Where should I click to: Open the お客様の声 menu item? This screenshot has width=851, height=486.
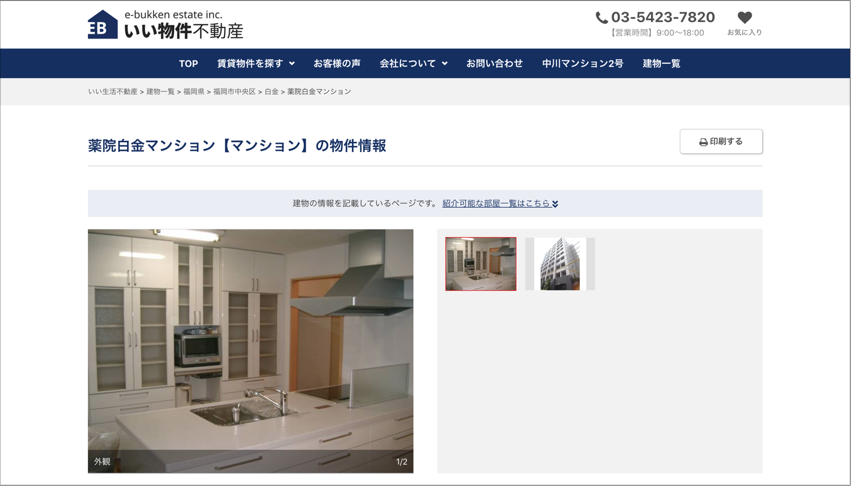point(337,63)
